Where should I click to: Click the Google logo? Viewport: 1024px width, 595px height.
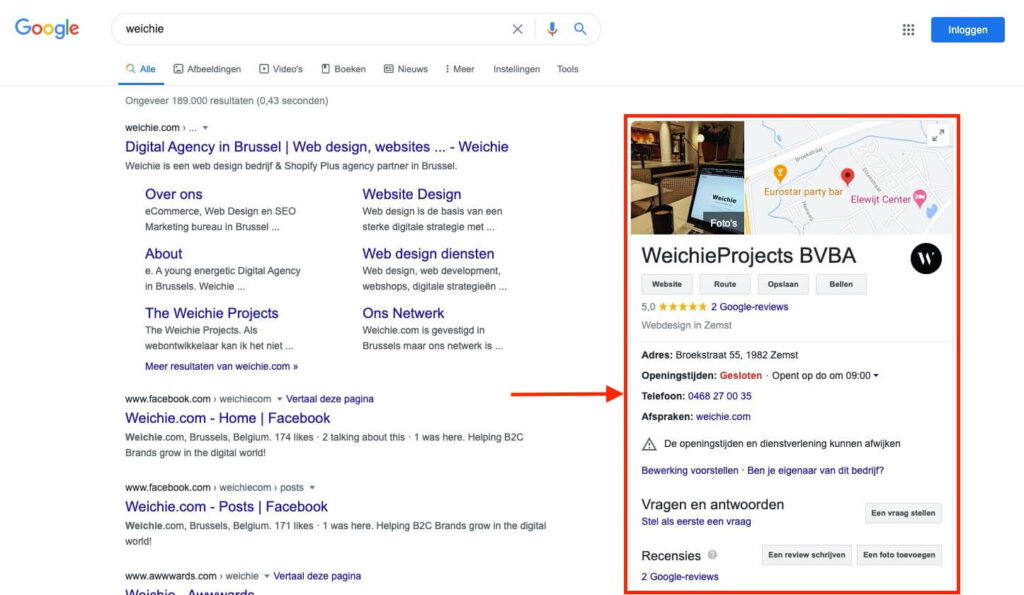point(47,29)
